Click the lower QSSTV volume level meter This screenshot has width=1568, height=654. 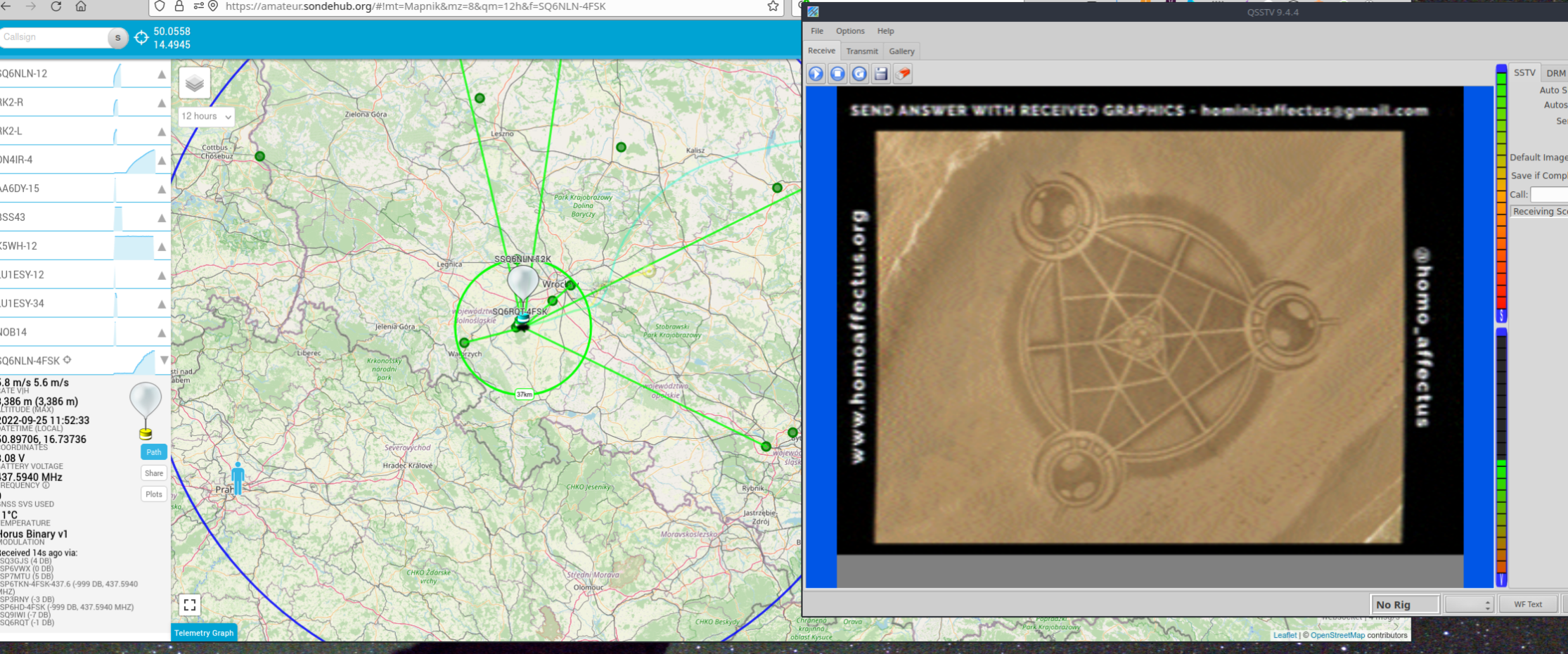coord(1501,457)
